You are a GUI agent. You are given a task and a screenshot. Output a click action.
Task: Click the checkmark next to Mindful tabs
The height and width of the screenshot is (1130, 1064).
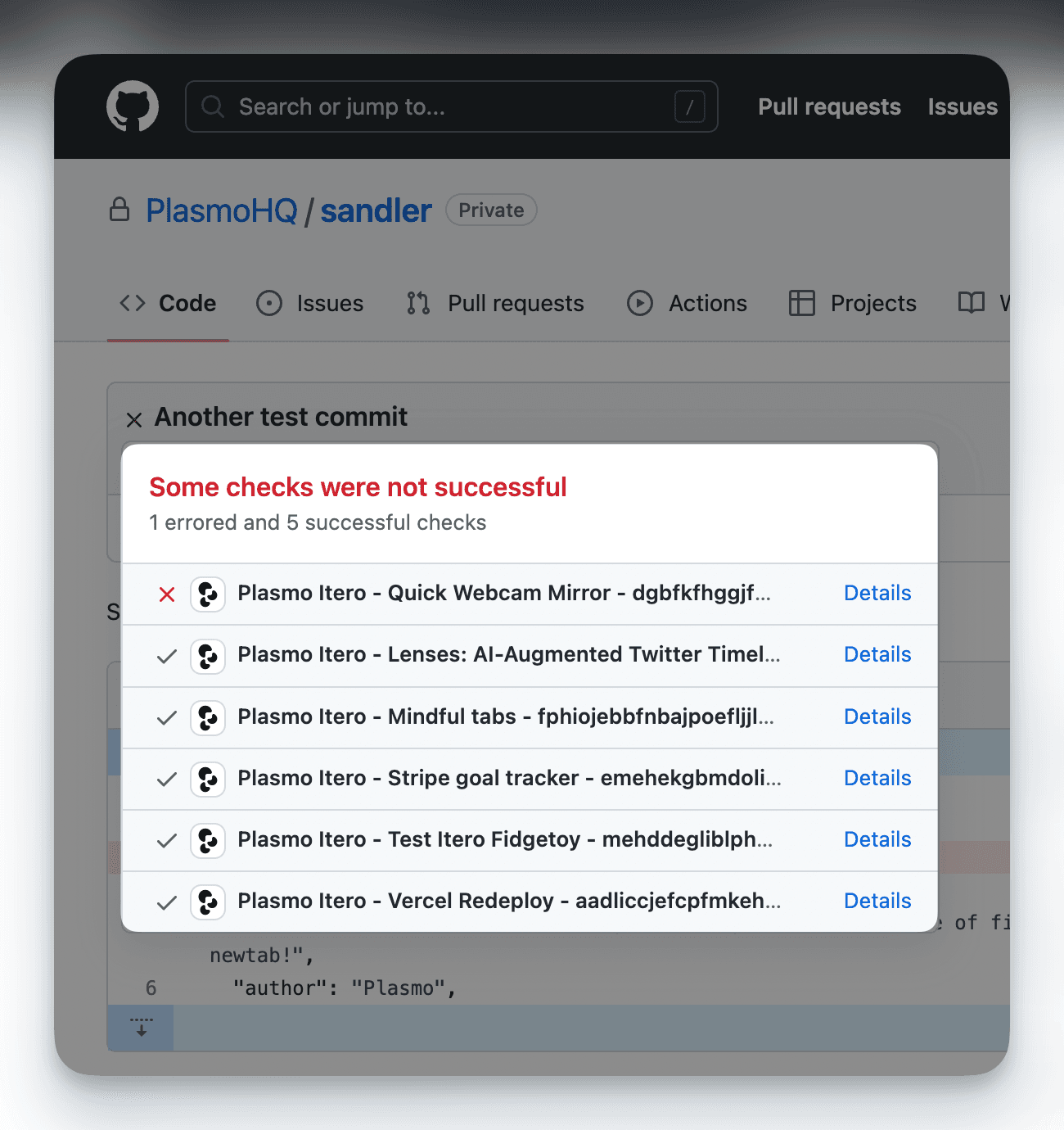tap(167, 718)
